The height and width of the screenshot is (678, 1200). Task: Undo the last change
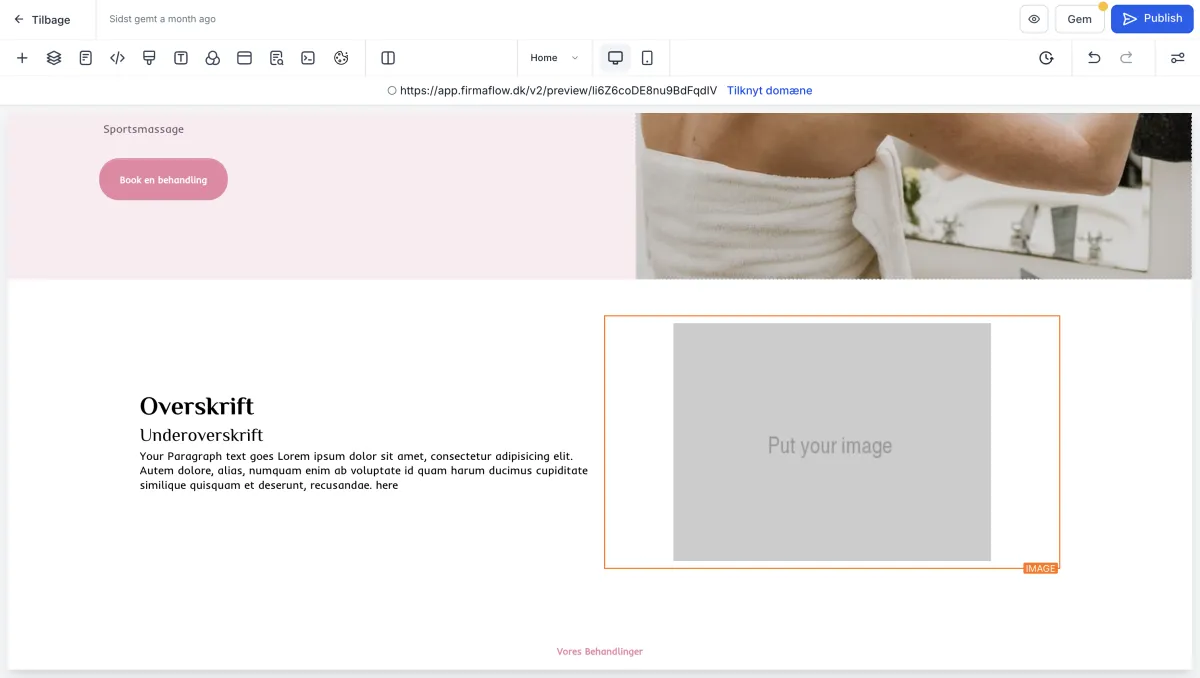pyautogui.click(x=1094, y=58)
